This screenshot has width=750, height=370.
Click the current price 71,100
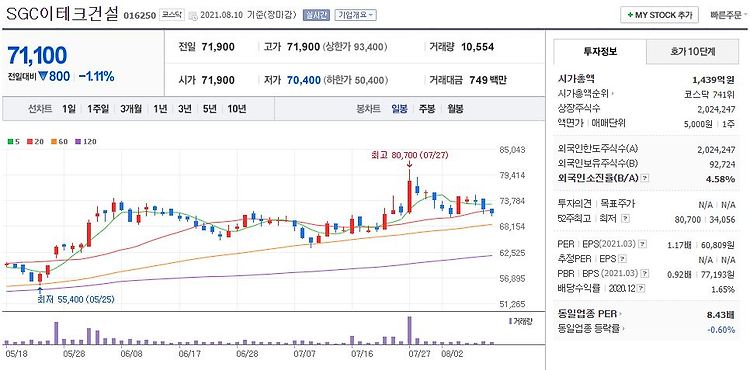coord(37,55)
